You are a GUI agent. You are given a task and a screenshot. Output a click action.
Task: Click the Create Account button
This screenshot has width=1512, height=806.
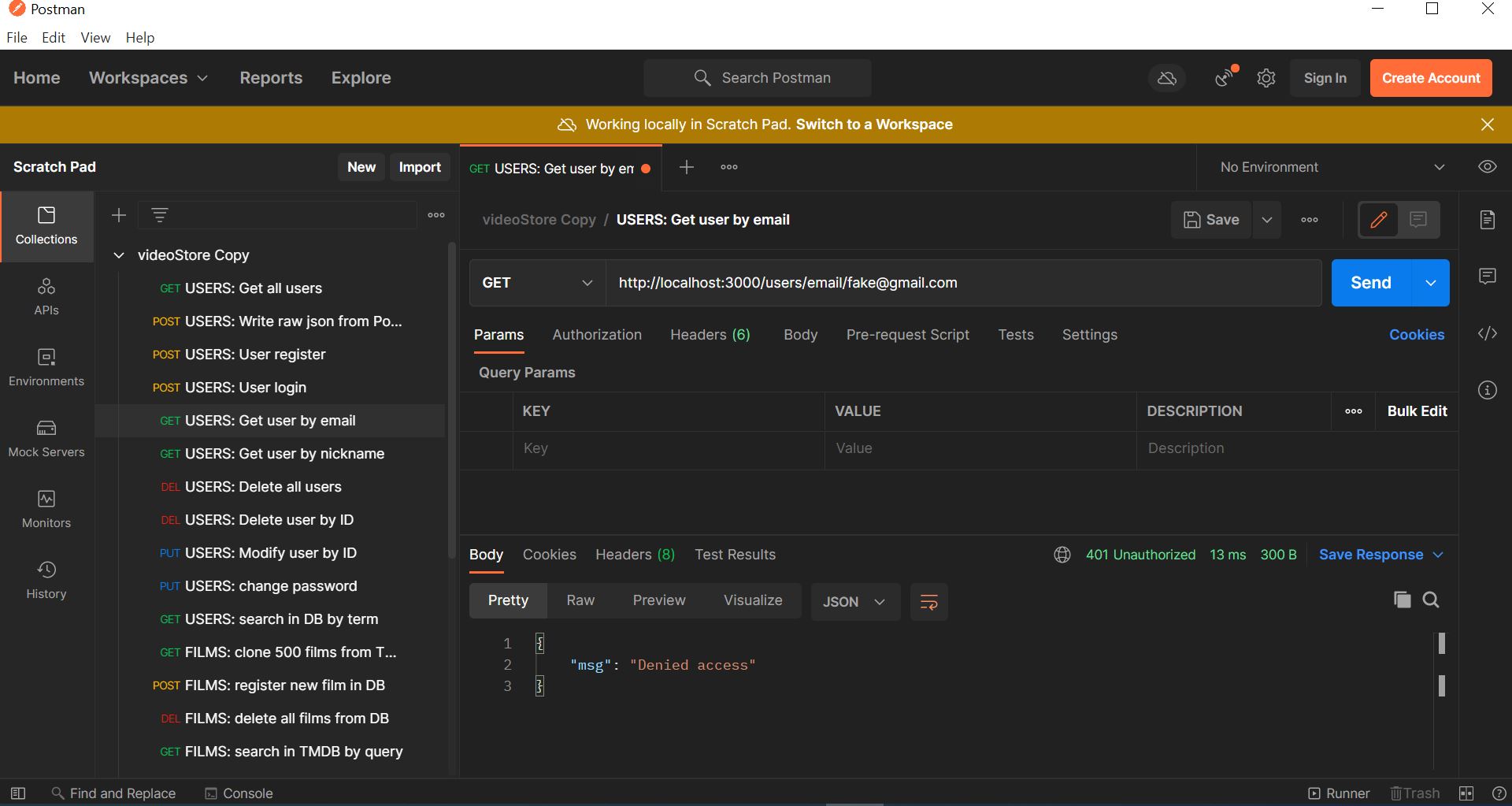point(1431,78)
